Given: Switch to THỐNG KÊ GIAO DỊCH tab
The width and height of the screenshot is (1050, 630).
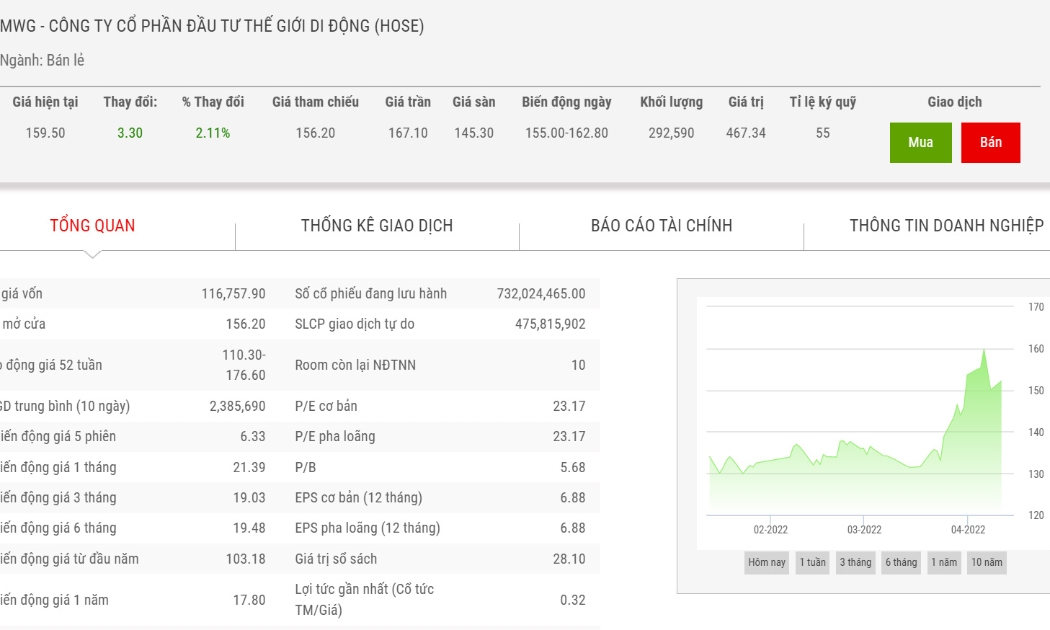Looking at the screenshot, I should [x=377, y=226].
